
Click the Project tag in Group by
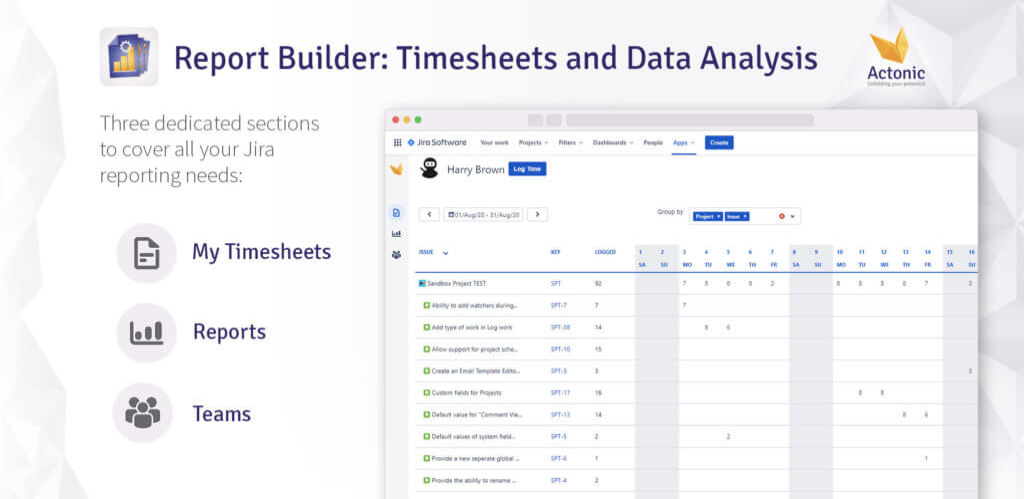tap(708, 216)
